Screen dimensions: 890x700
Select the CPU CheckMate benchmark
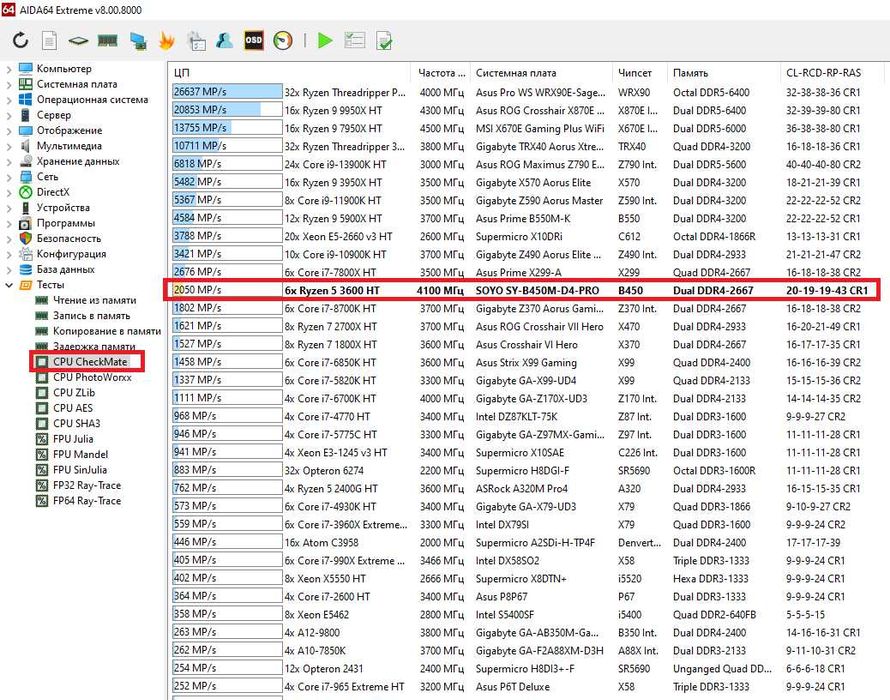point(90,362)
